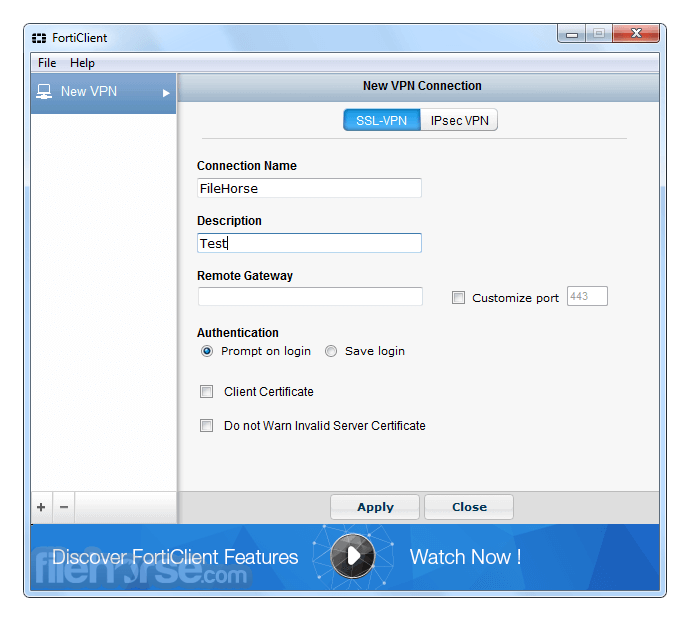The height and width of the screenshot is (619, 687).
Task: Open the Help menu
Action: point(82,63)
